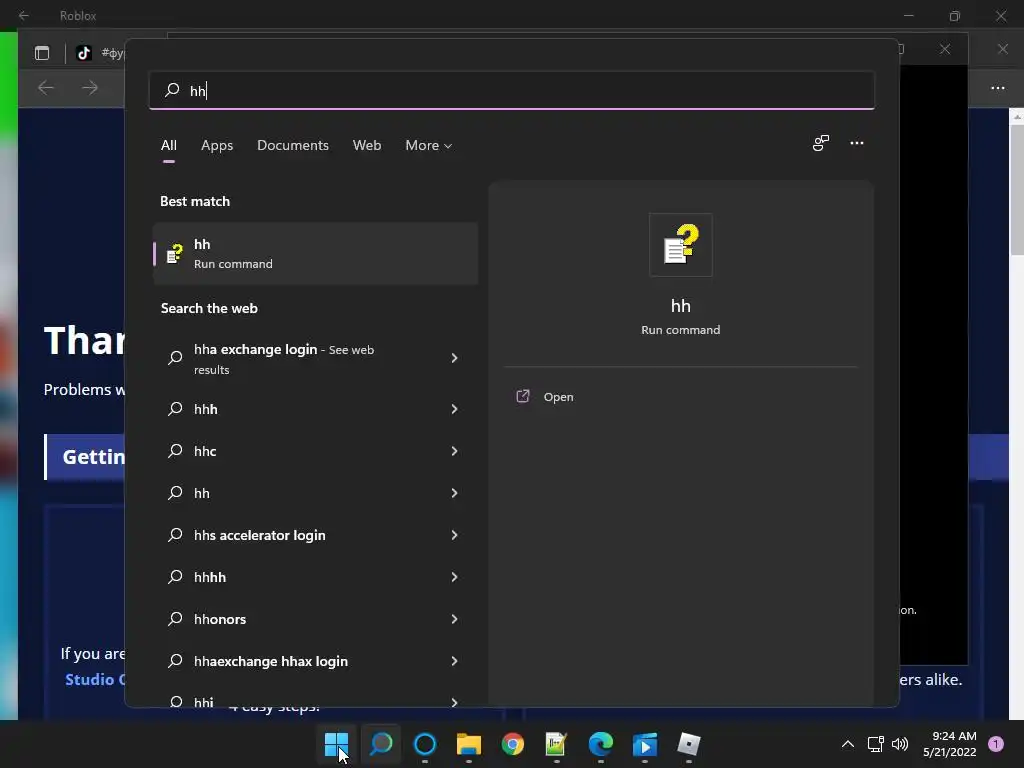This screenshot has height=768, width=1024.
Task: Click the browser forward arrow in background window
Action: (89, 88)
